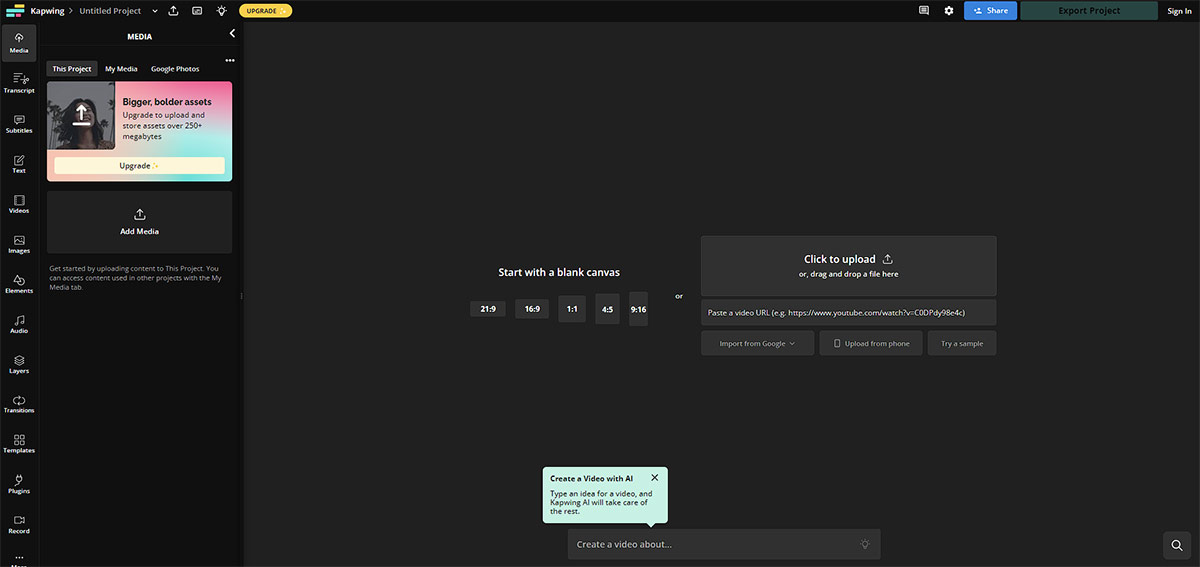Open the comments icon
The image size is (1200, 567).
924,10
